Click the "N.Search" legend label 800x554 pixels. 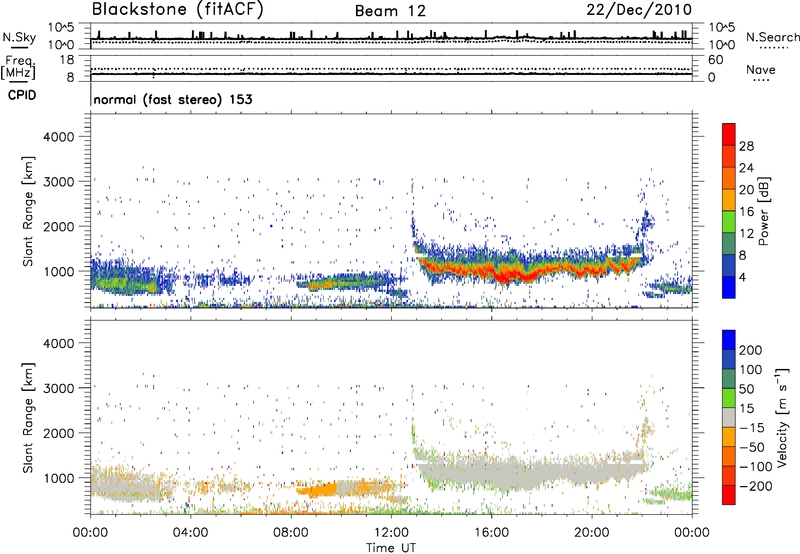click(x=772, y=37)
